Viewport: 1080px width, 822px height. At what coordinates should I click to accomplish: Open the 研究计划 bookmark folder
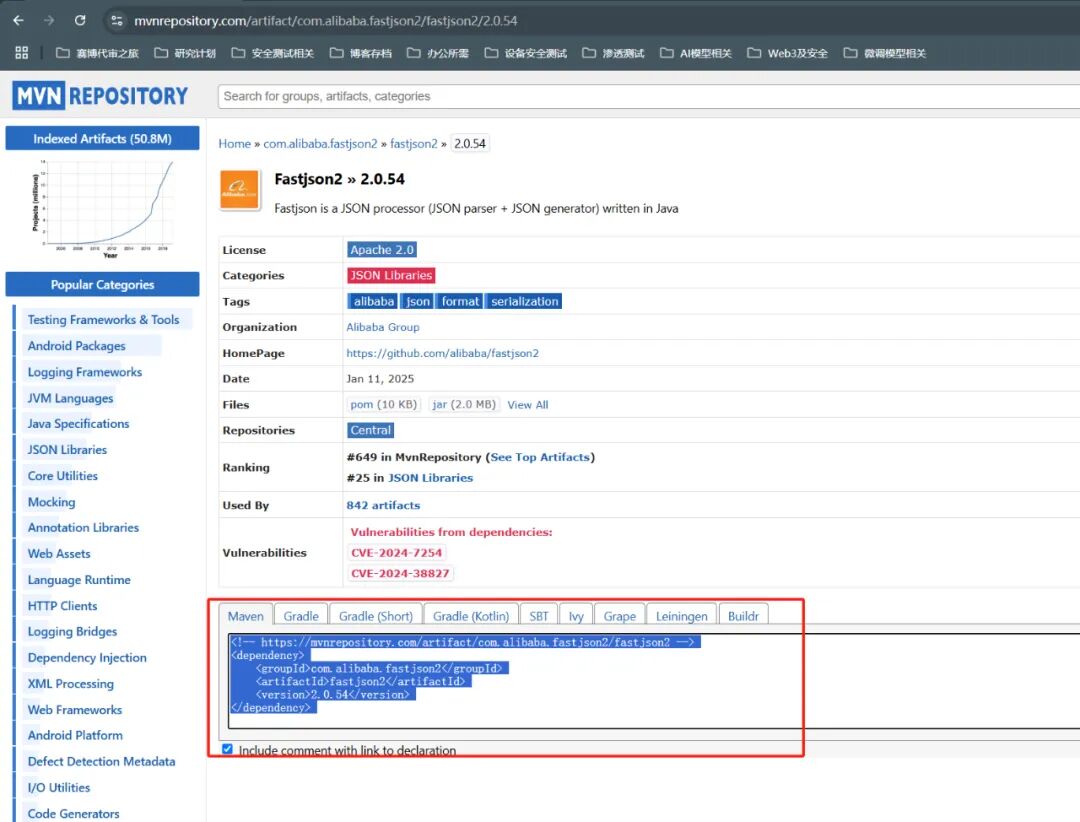pyautogui.click(x=185, y=53)
